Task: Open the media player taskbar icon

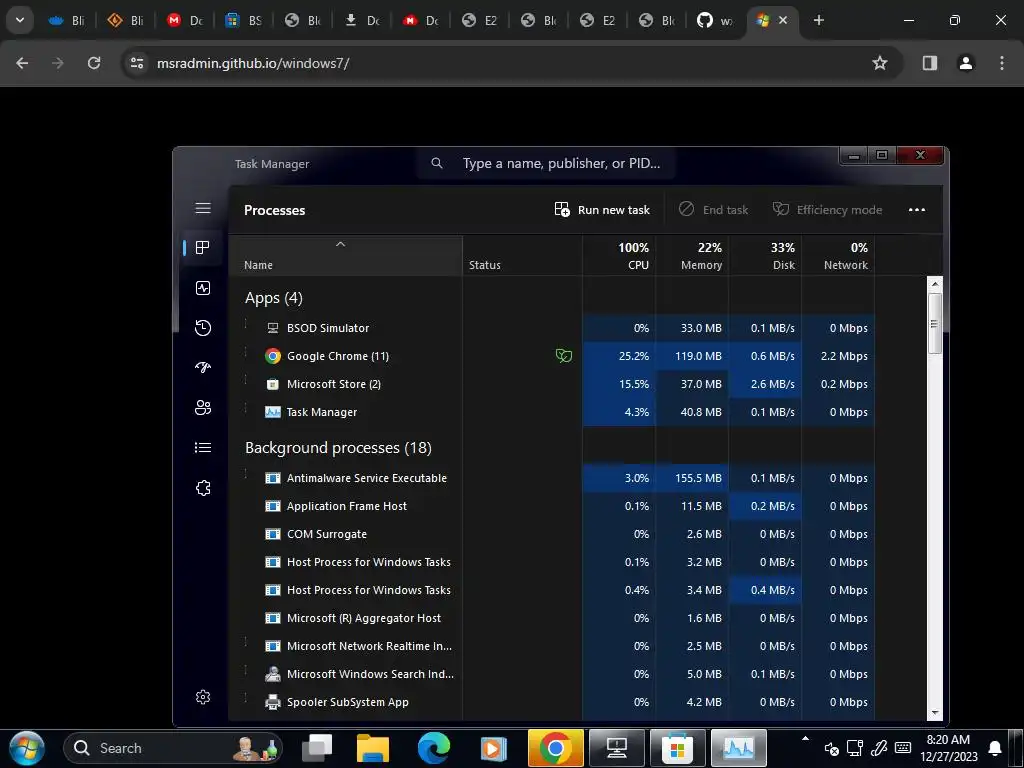Action: tap(494, 748)
